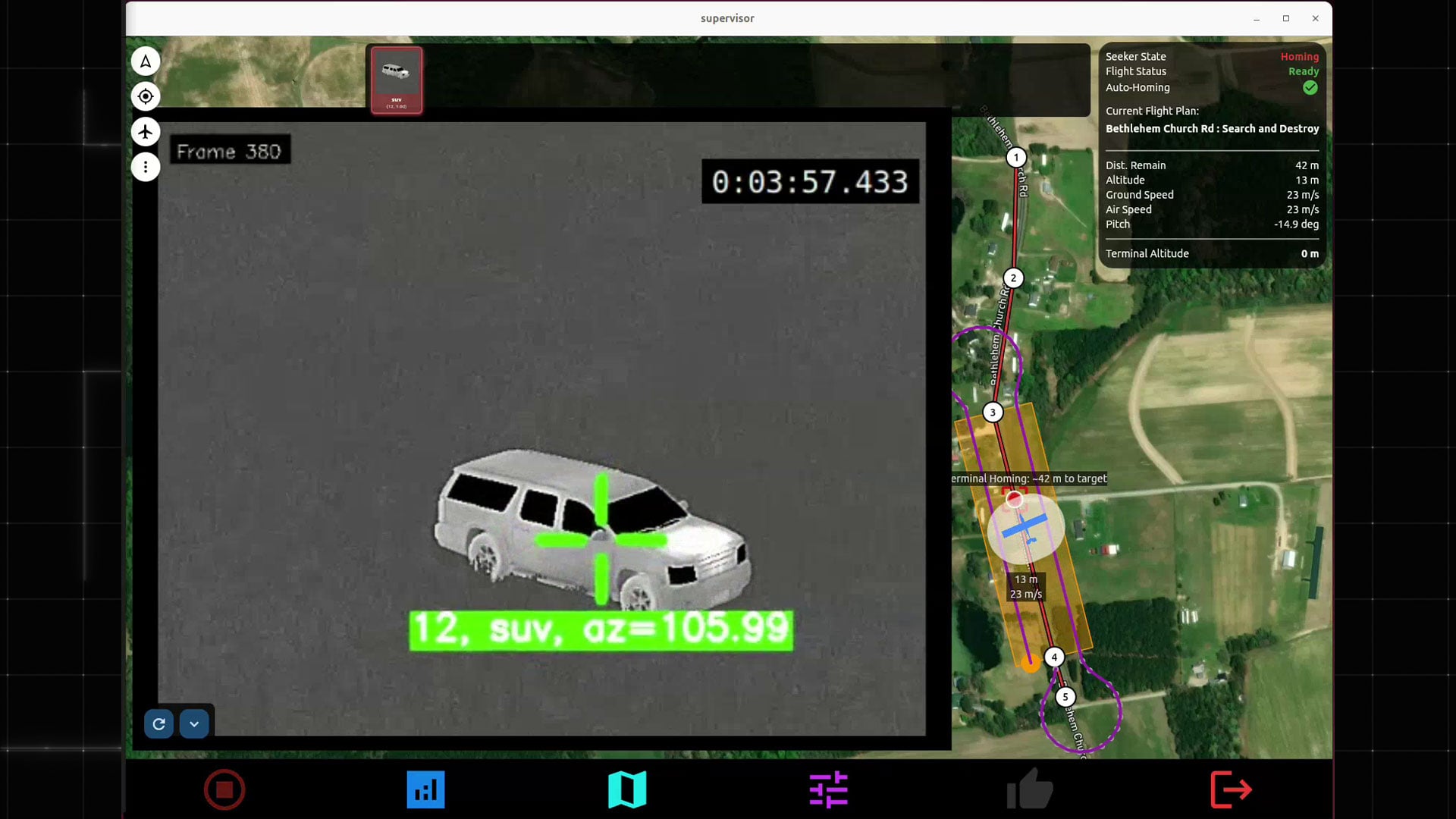The image size is (1456, 819).
Task: Click the thumbs-up approve icon
Action: click(1029, 789)
